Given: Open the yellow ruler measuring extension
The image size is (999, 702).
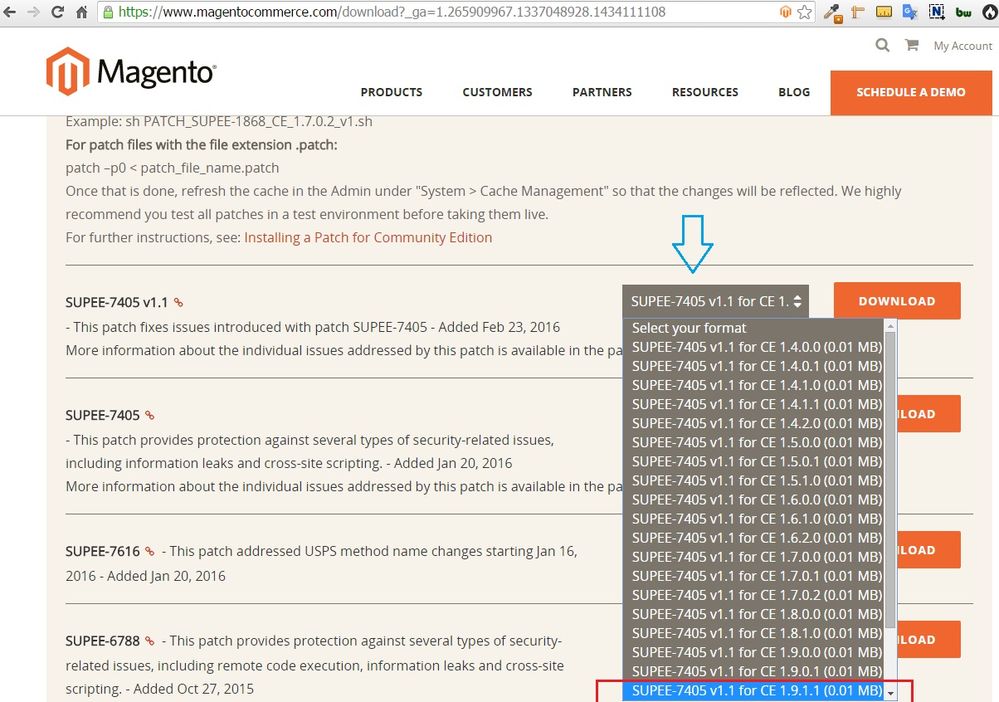Looking at the screenshot, I should (x=884, y=11).
